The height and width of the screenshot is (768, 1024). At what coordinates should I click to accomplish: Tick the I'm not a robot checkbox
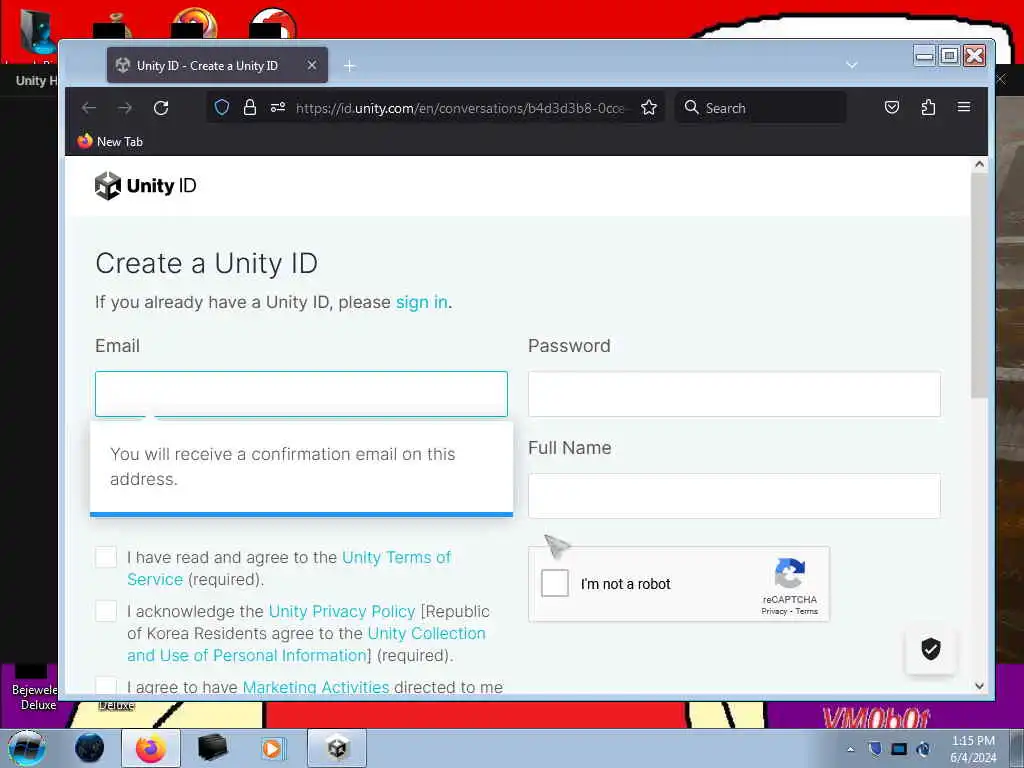click(555, 583)
